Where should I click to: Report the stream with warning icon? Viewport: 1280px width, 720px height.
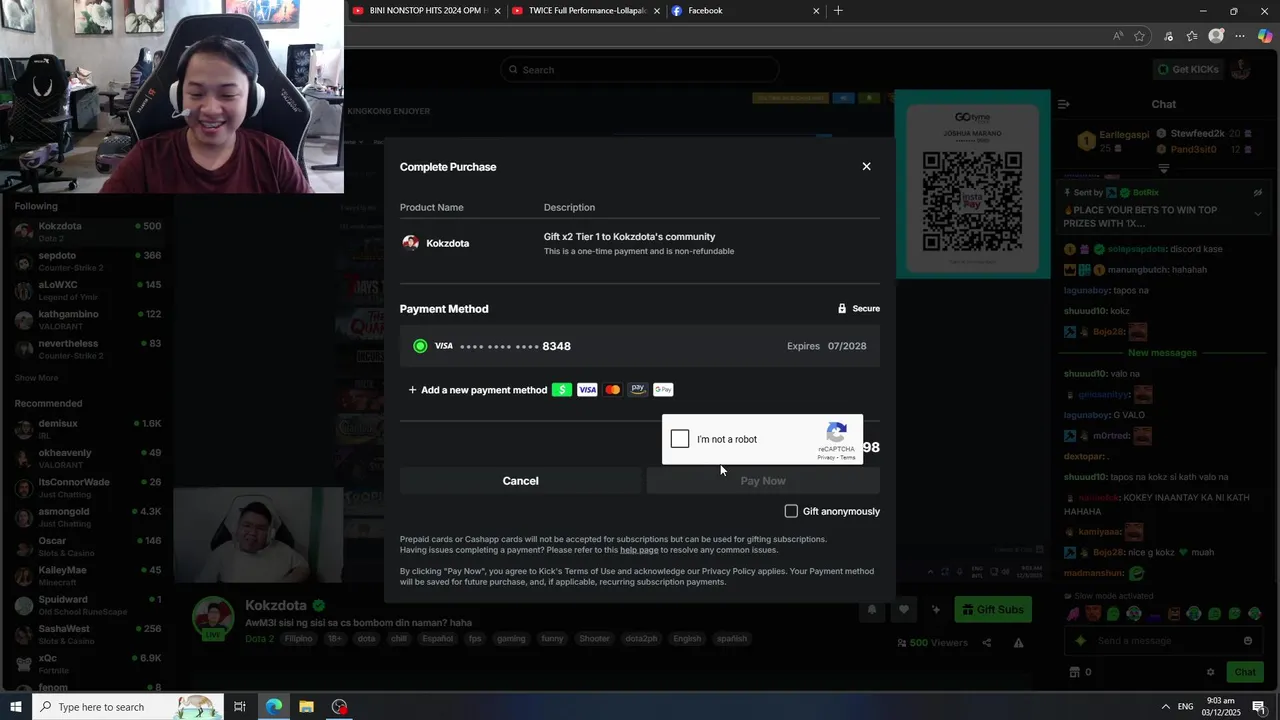coord(1019,643)
